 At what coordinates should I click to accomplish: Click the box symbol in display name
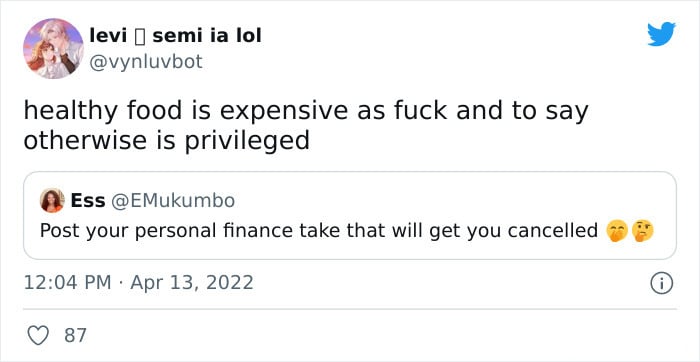point(139,37)
